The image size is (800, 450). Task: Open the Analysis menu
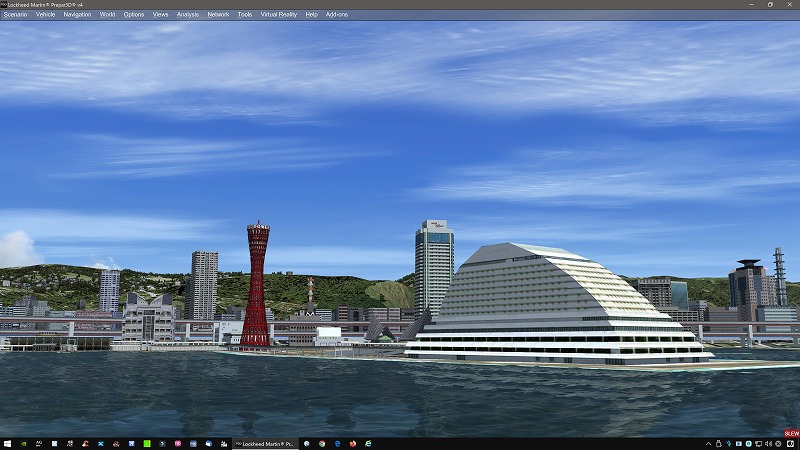tap(188, 15)
